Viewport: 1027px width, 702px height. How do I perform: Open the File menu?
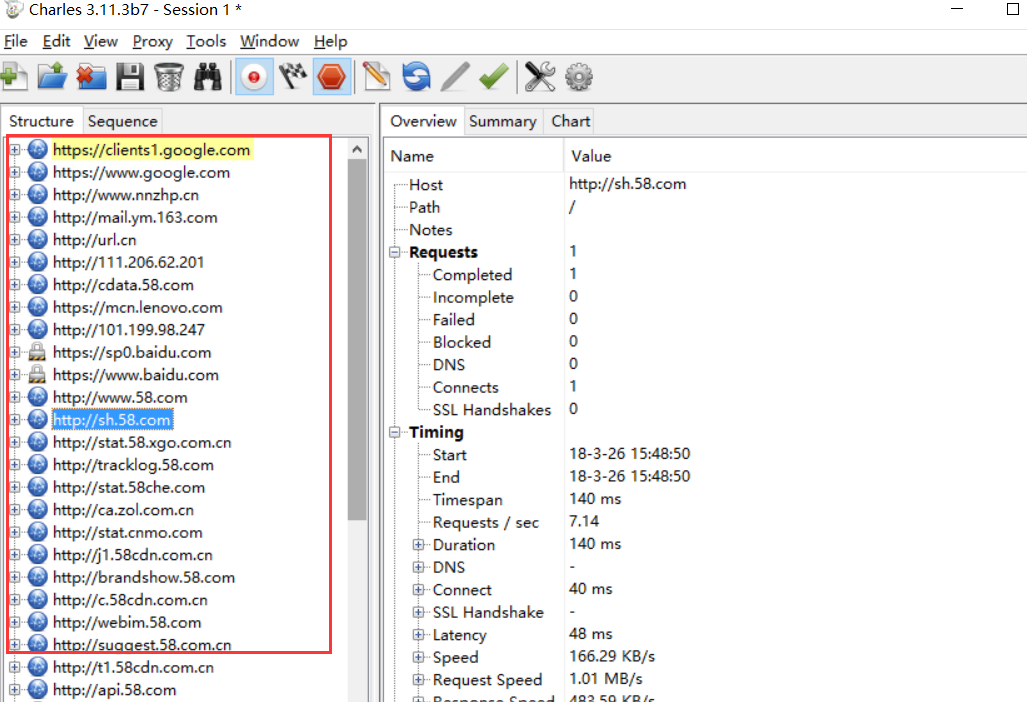coord(16,41)
